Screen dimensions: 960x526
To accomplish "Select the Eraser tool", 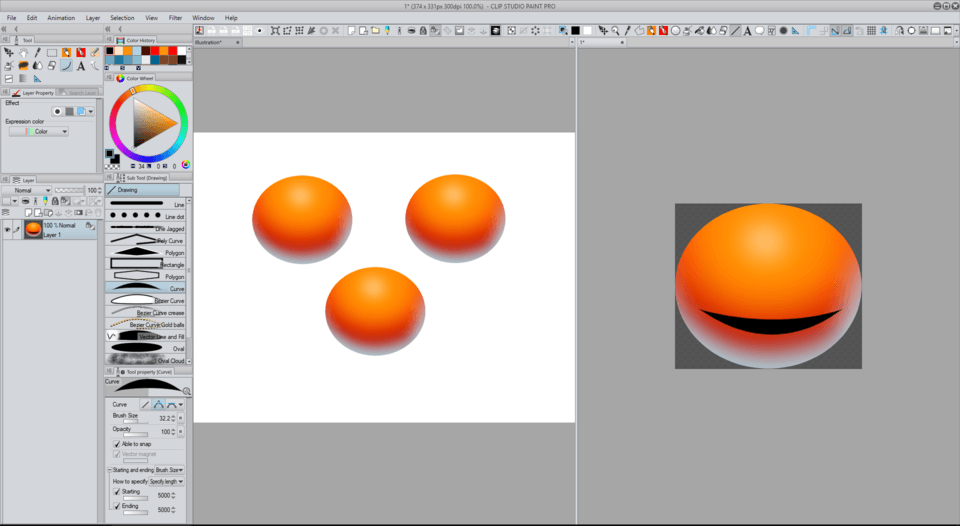I will tap(52, 66).
